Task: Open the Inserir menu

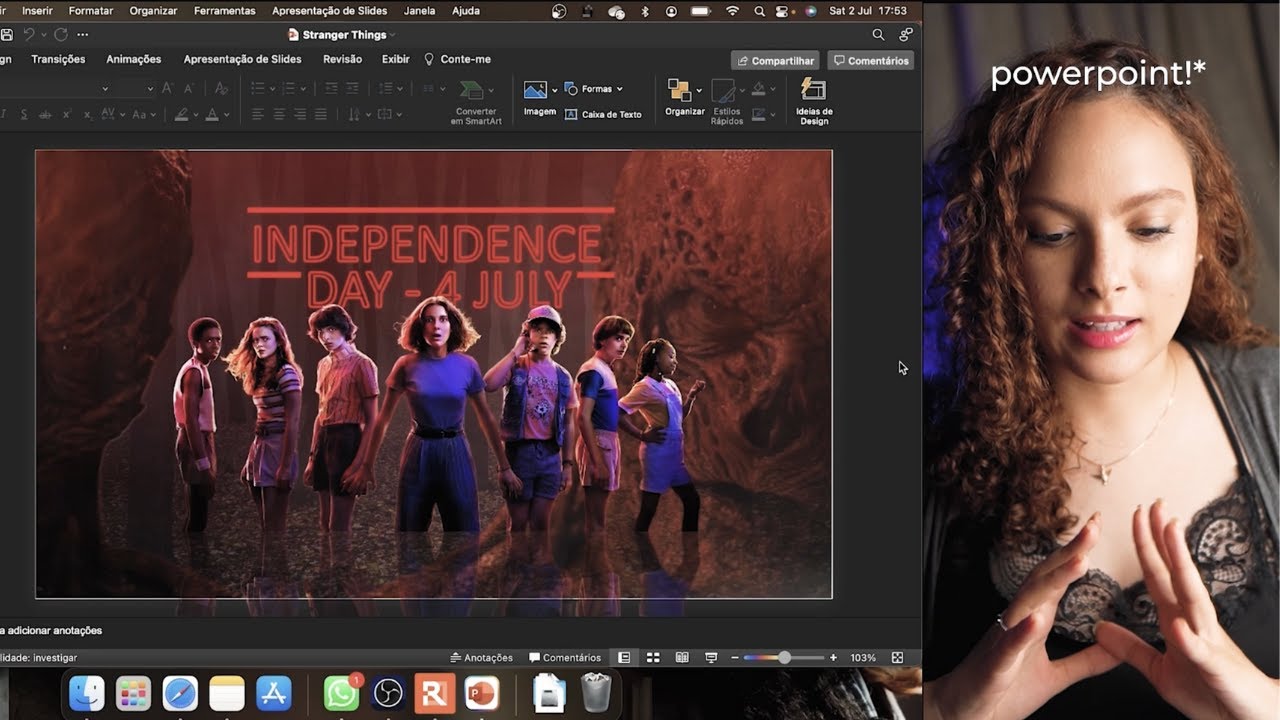Action: tap(37, 11)
